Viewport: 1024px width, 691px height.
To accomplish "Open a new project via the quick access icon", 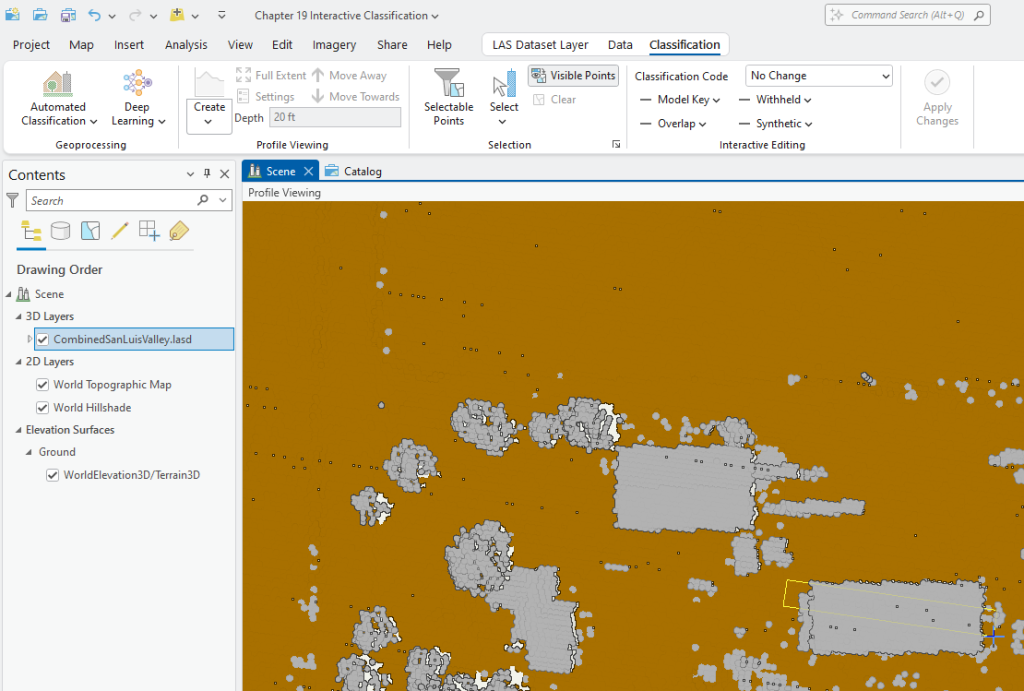I will point(13,15).
